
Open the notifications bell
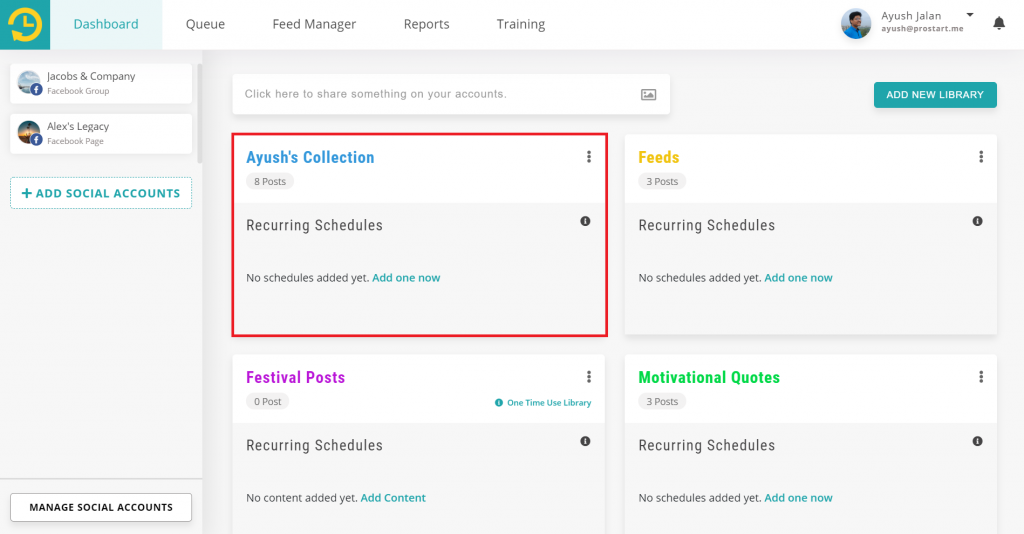click(x=999, y=24)
